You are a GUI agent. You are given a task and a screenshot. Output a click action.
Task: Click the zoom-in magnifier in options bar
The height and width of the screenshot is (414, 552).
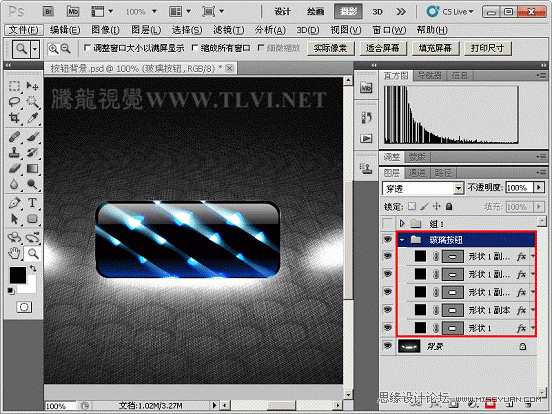[x=54, y=49]
